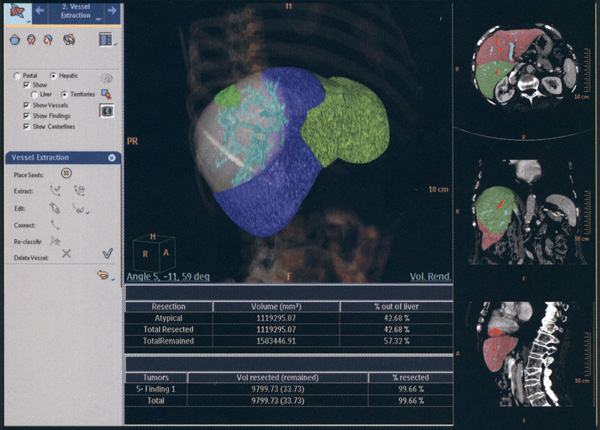Click the axial CT slice thumbnail
Screen dimensions: 600x430
point(525,67)
